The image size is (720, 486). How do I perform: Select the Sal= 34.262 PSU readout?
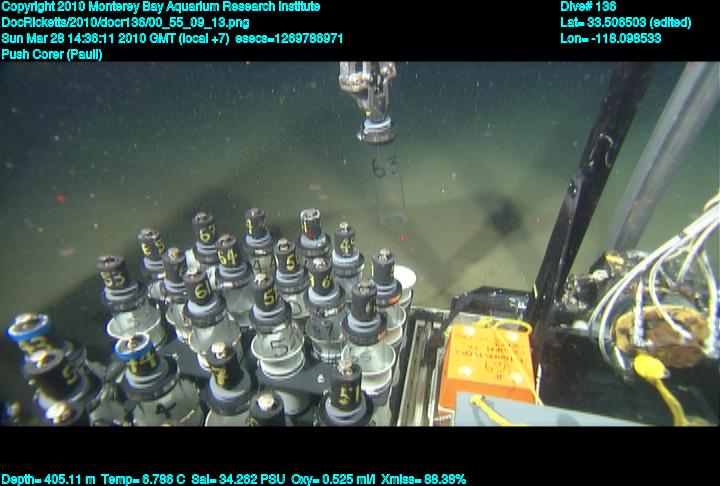point(238,480)
